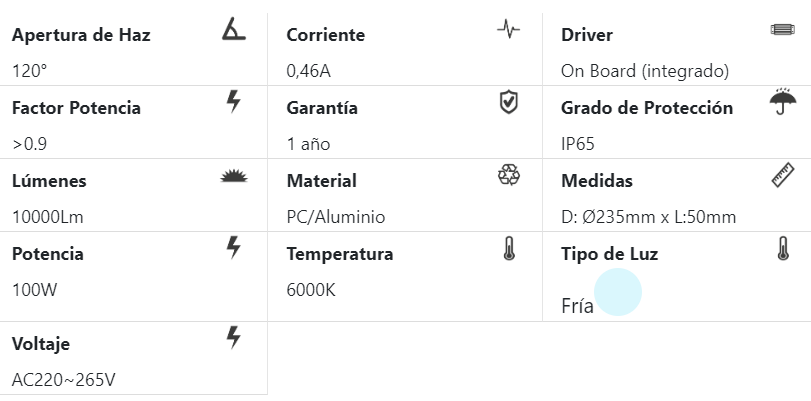
Task: Click the 10000Lm lumens value
Action: click(49, 217)
